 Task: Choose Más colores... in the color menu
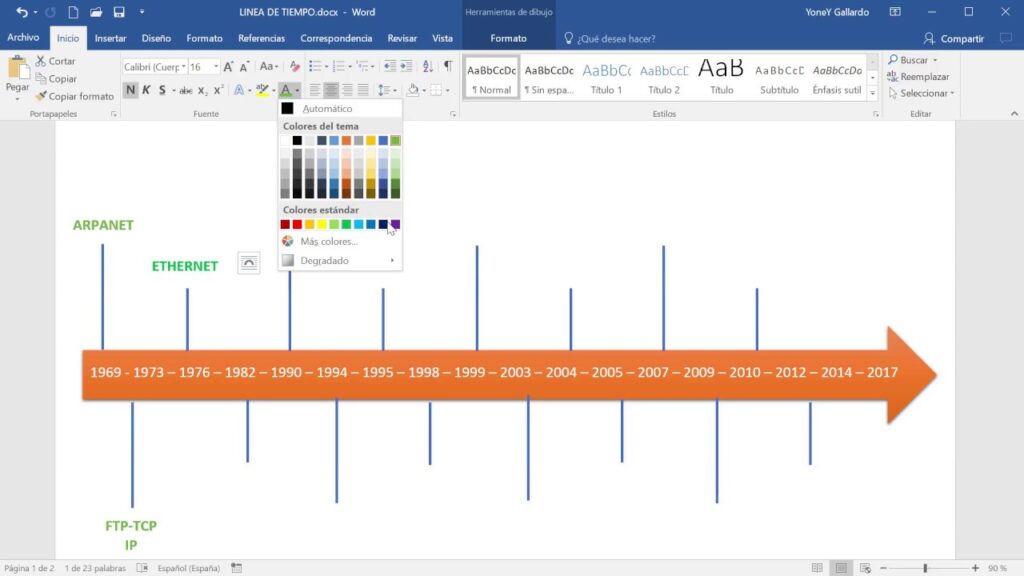[x=329, y=241]
